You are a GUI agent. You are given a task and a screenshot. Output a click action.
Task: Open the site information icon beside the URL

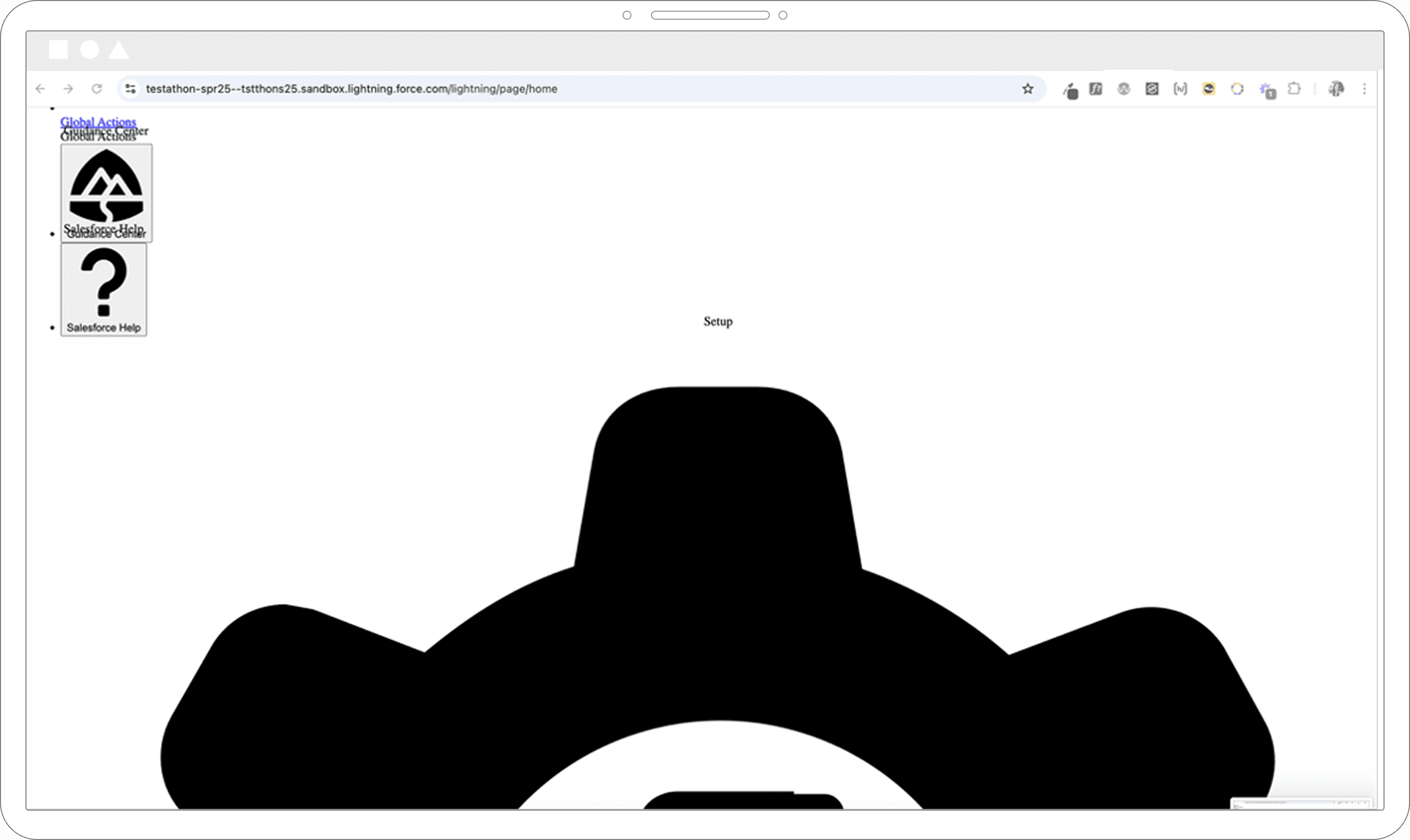point(131,89)
